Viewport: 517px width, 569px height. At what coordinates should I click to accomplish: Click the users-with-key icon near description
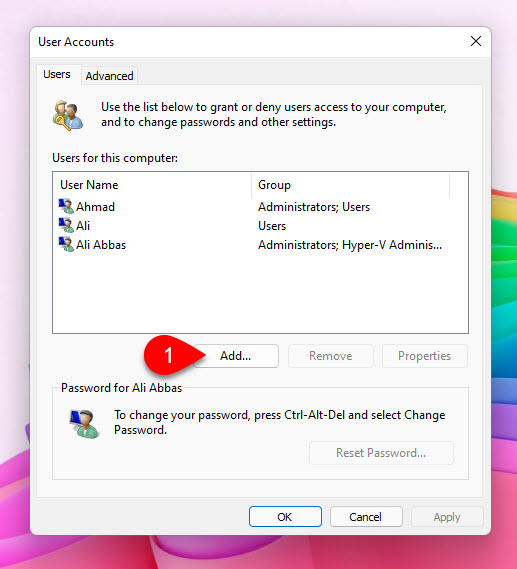point(67,115)
